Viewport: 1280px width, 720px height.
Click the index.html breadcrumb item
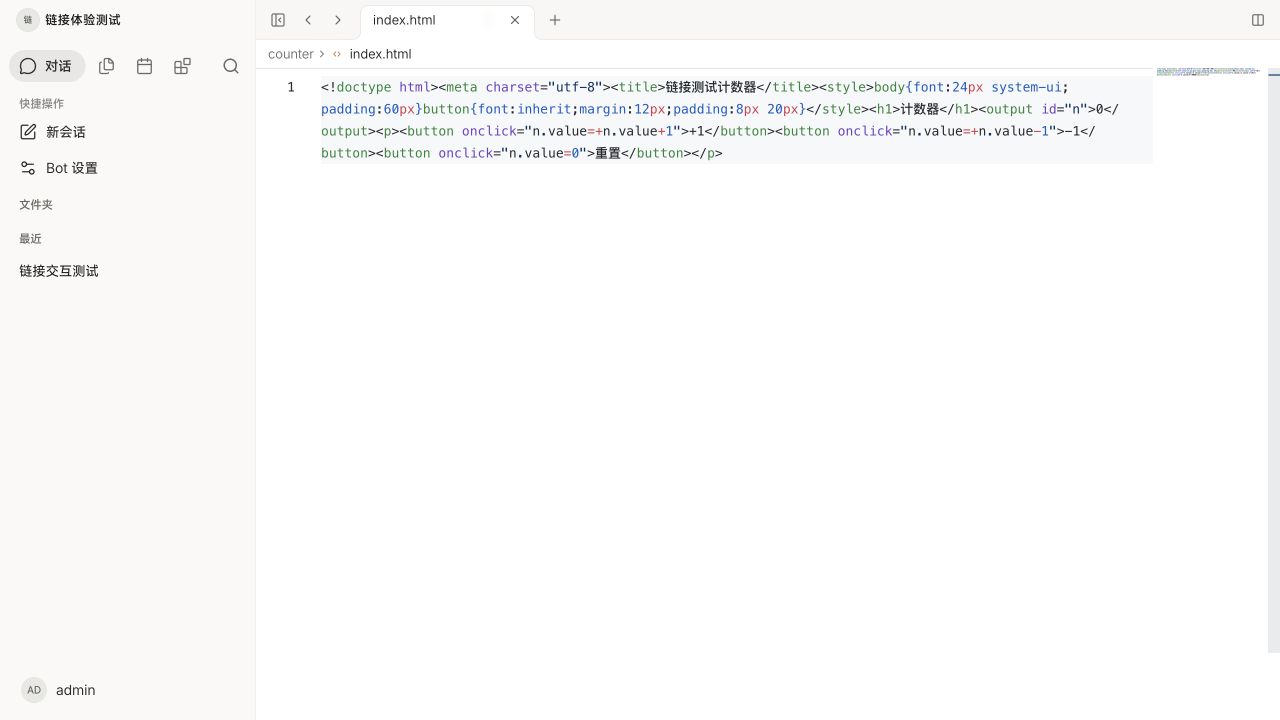(380, 54)
